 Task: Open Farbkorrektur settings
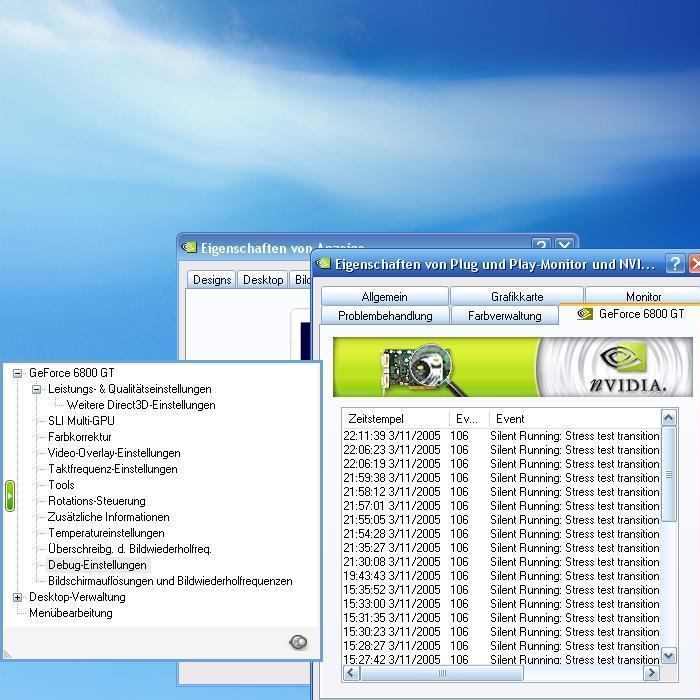pos(79,437)
